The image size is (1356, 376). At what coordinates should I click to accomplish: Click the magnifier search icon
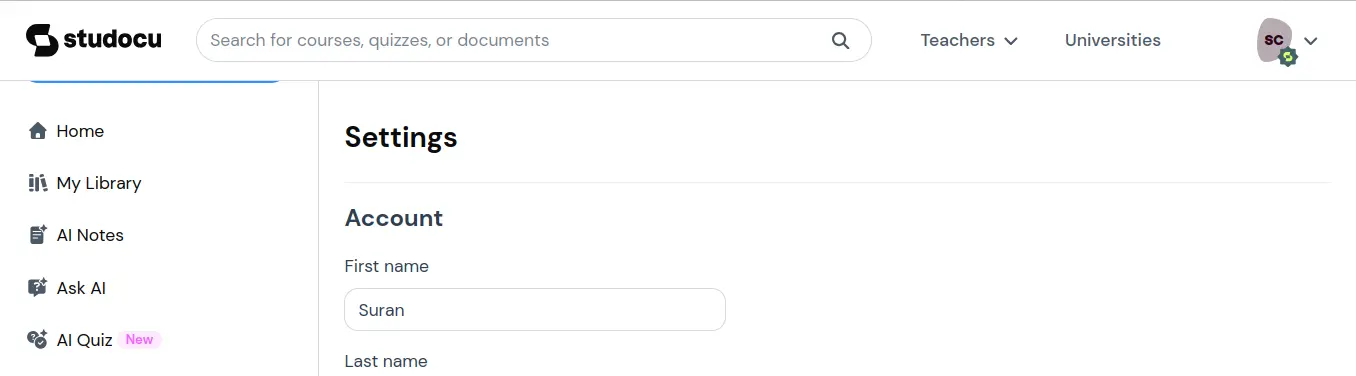click(x=840, y=40)
